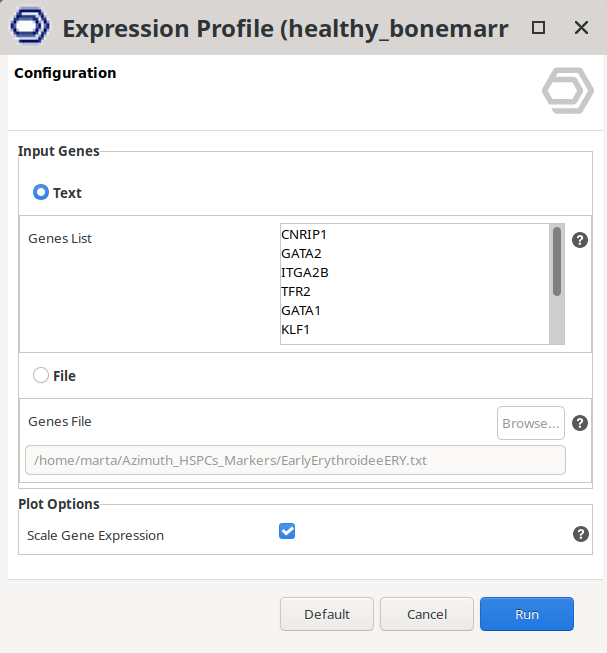This screenshot has height=653, width=607.
Task: Click the Genes File path field
Action: 295,460
